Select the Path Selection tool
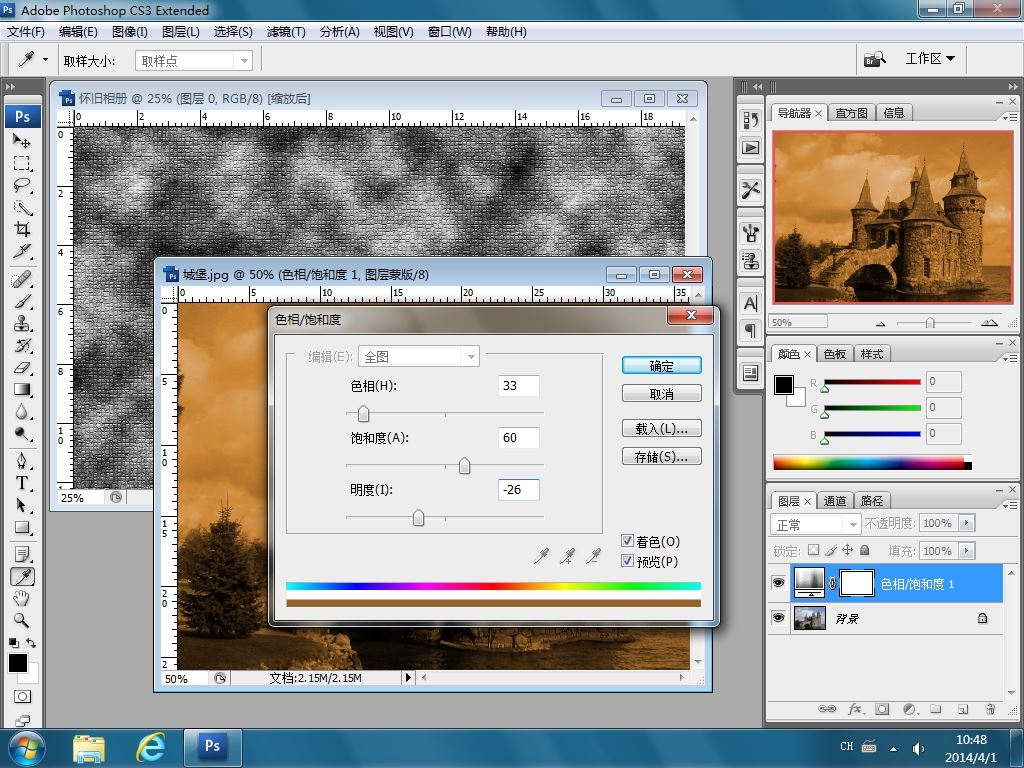Image resolution: width=1024 pixels, height=768 pixels. point(22,505)
